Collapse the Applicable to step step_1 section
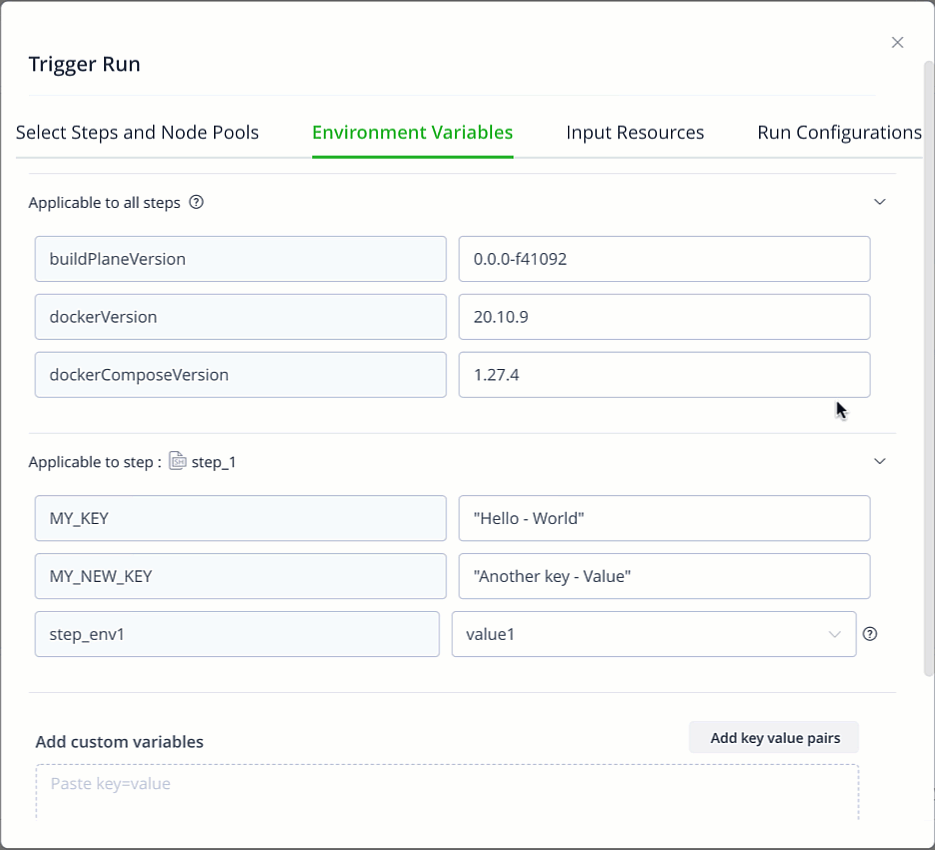The image size is (935, 850). [880, 461]
